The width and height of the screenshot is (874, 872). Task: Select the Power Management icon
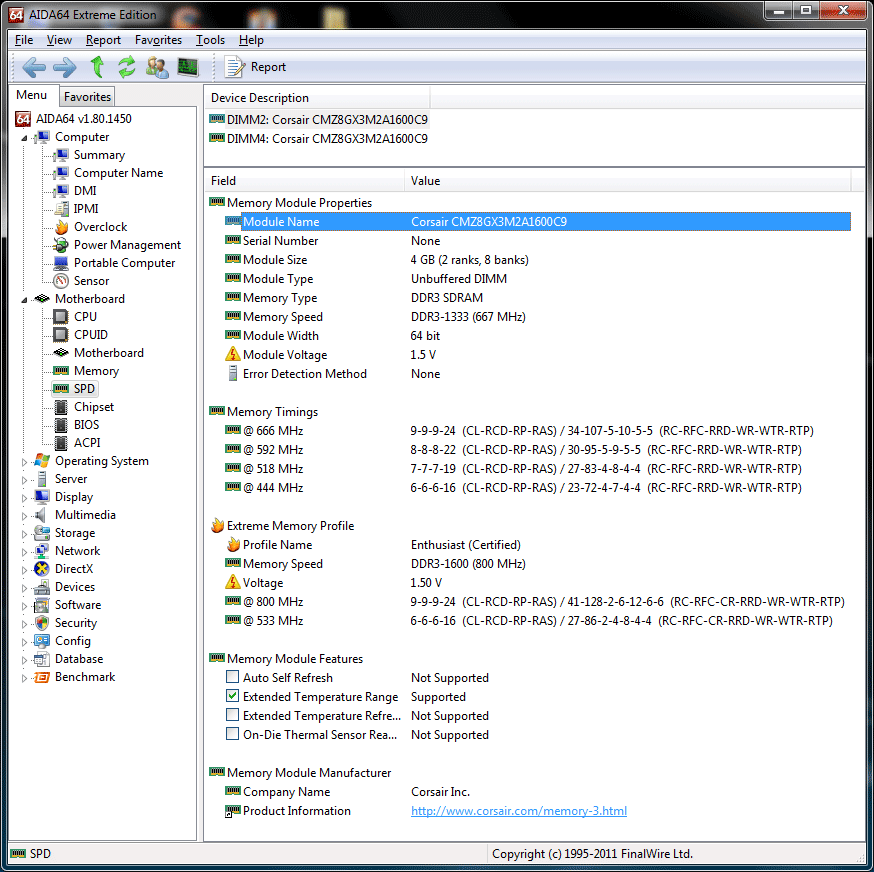pos(61,245)
